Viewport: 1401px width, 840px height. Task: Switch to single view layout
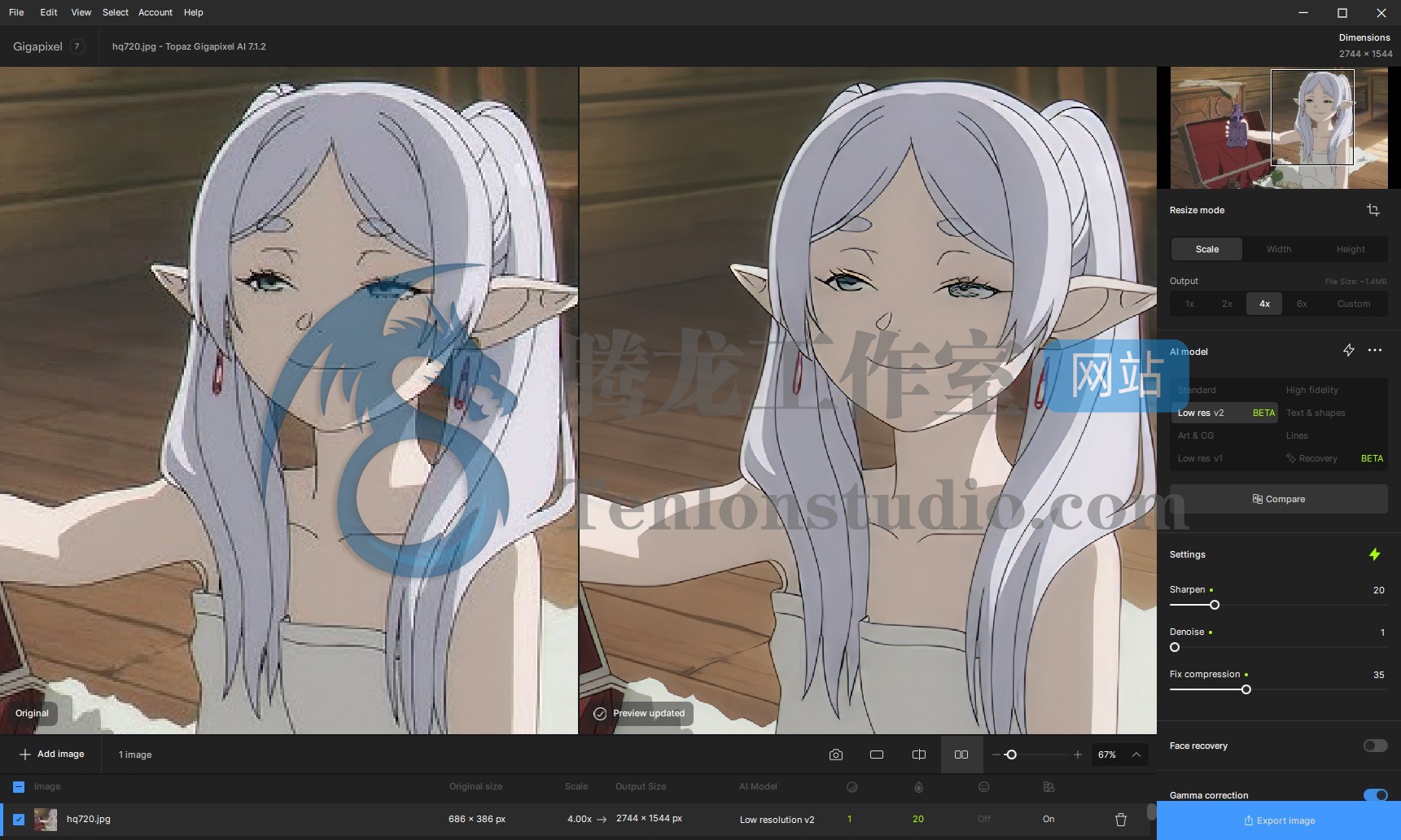(877, 755)
